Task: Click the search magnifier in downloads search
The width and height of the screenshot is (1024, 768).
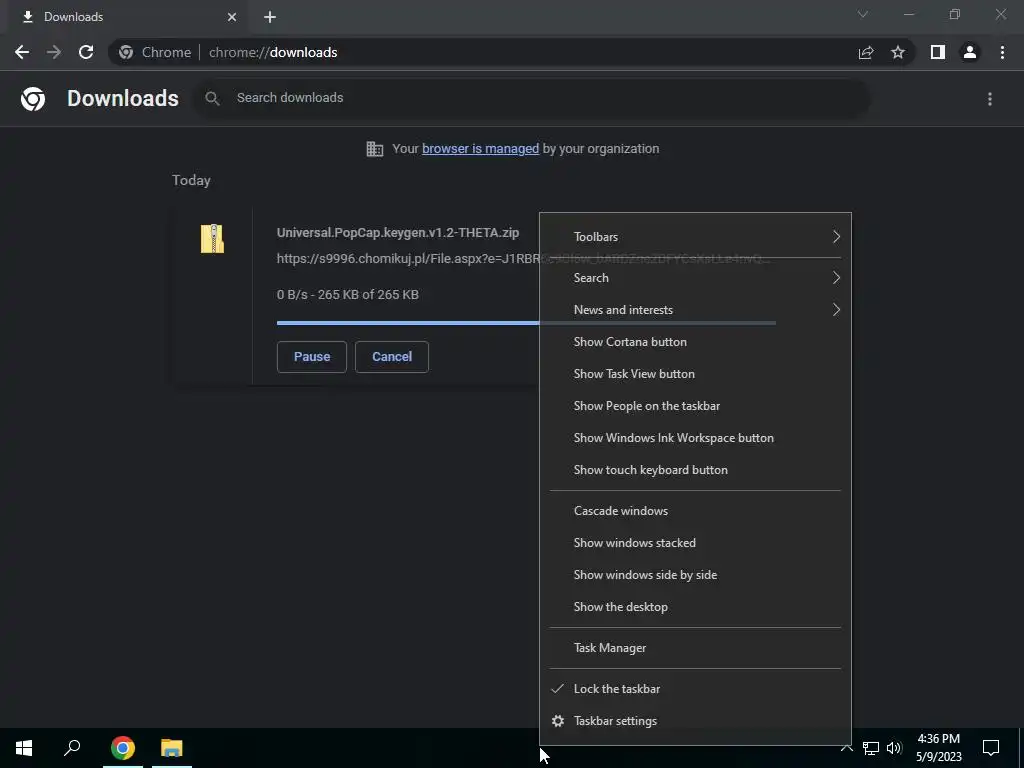Action: [x=212, y=99]
